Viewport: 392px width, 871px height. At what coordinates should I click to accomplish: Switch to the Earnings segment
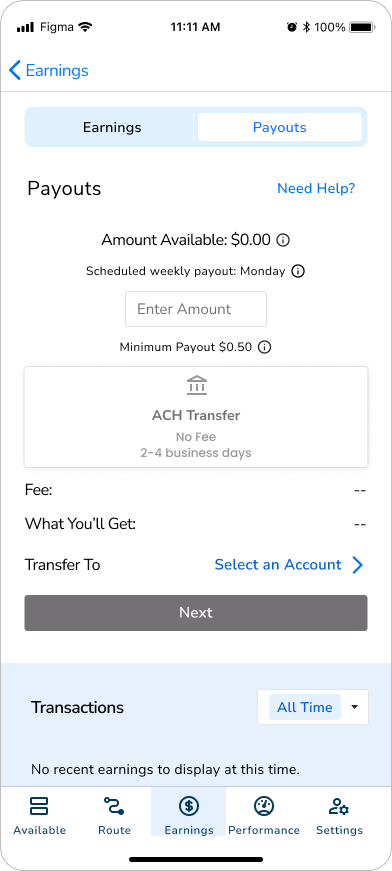(112, 127)
